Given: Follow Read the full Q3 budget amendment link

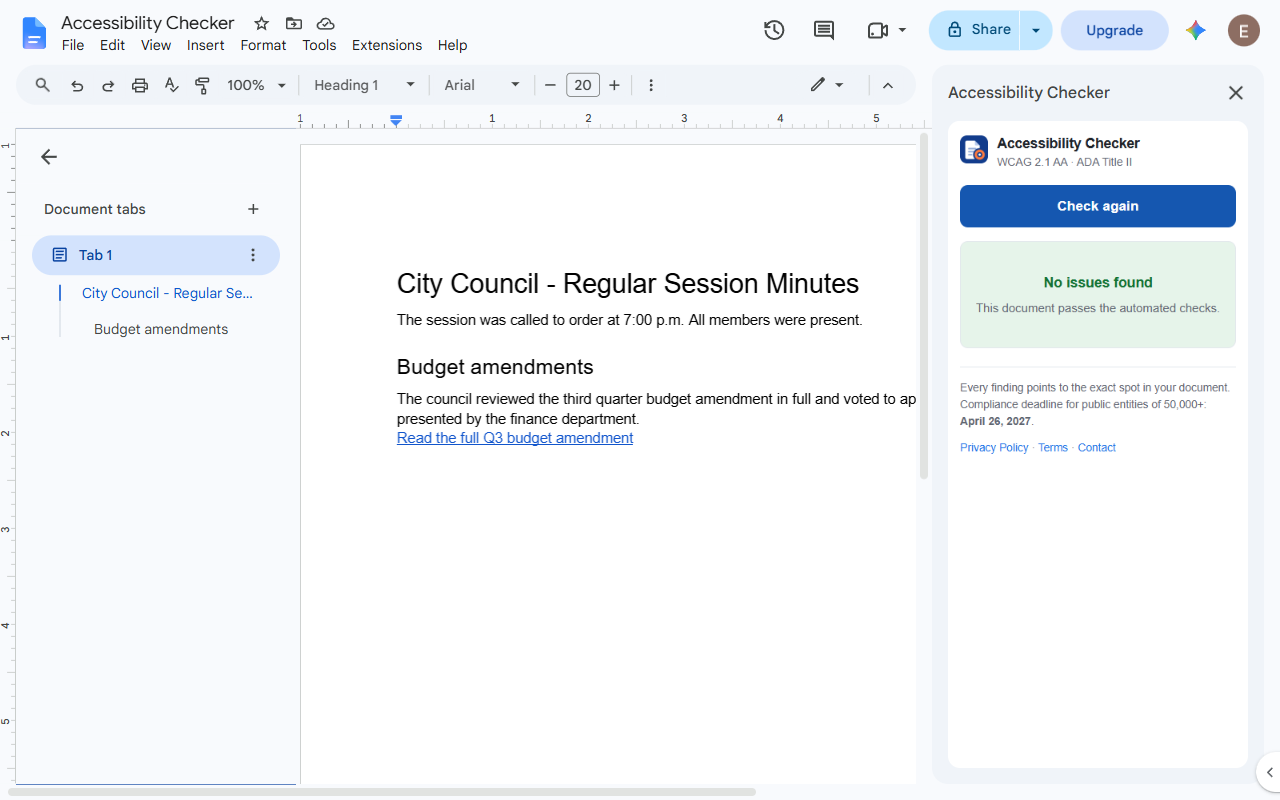Looking at the screenshot, I should click(515, 438).
